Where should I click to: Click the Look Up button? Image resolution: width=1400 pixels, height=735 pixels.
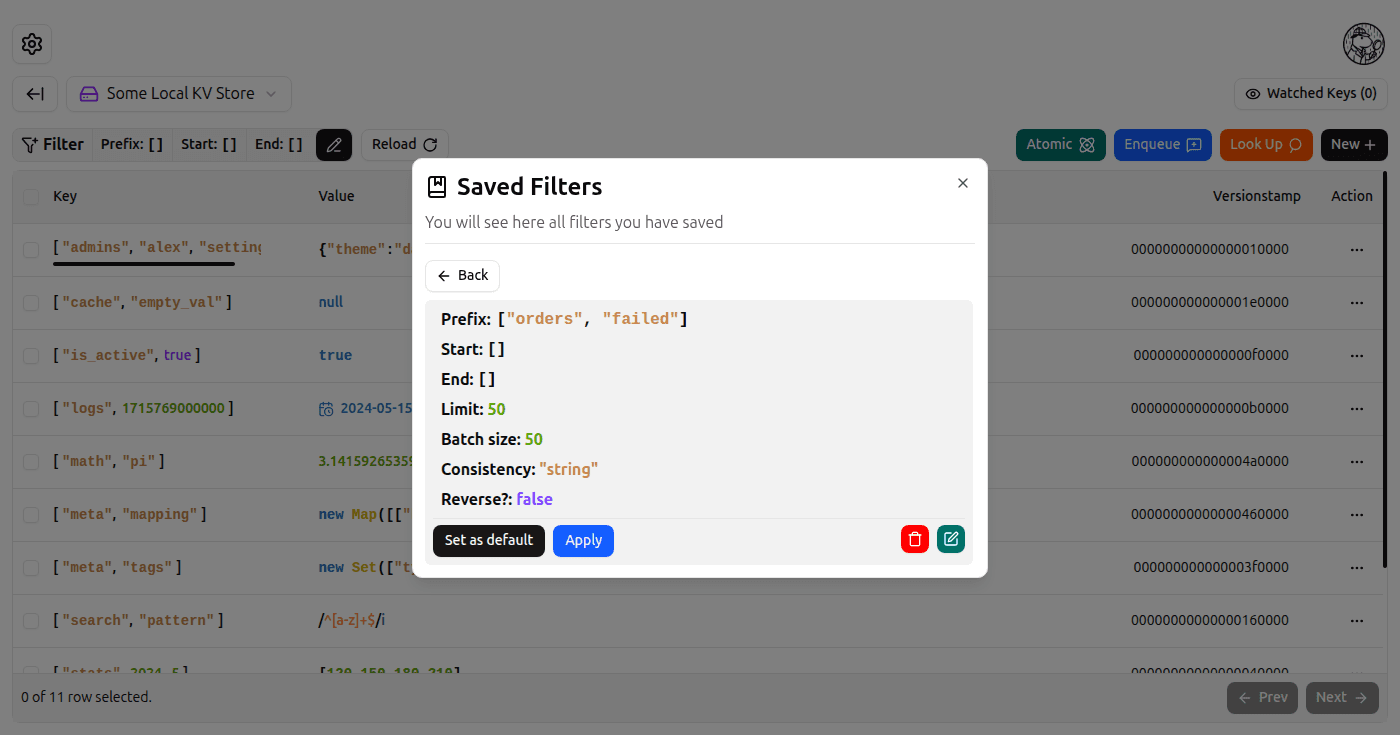(1266, 145)
